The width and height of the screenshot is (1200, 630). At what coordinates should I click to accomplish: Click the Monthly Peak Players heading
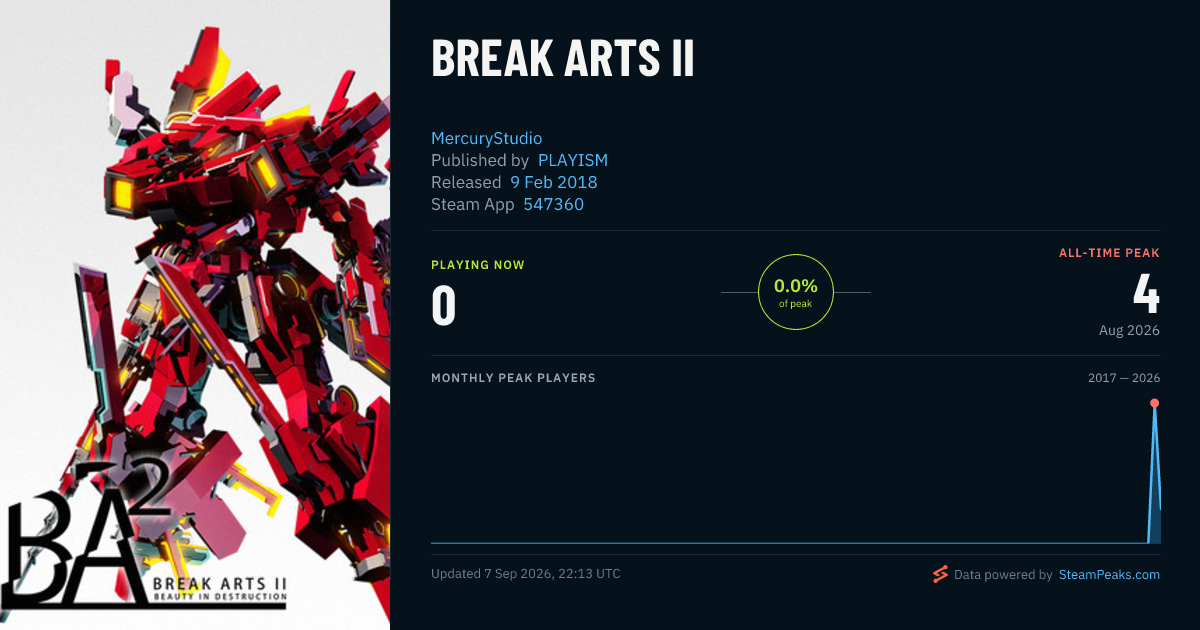coord(513,378)
